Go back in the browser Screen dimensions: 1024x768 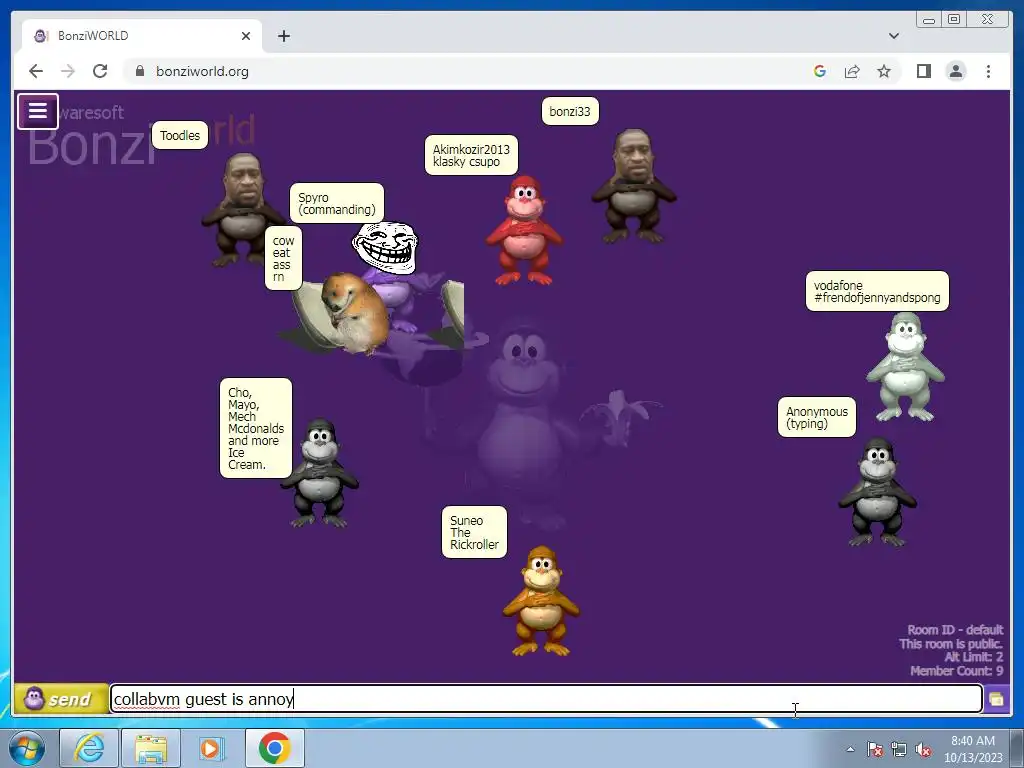(36, 71)
